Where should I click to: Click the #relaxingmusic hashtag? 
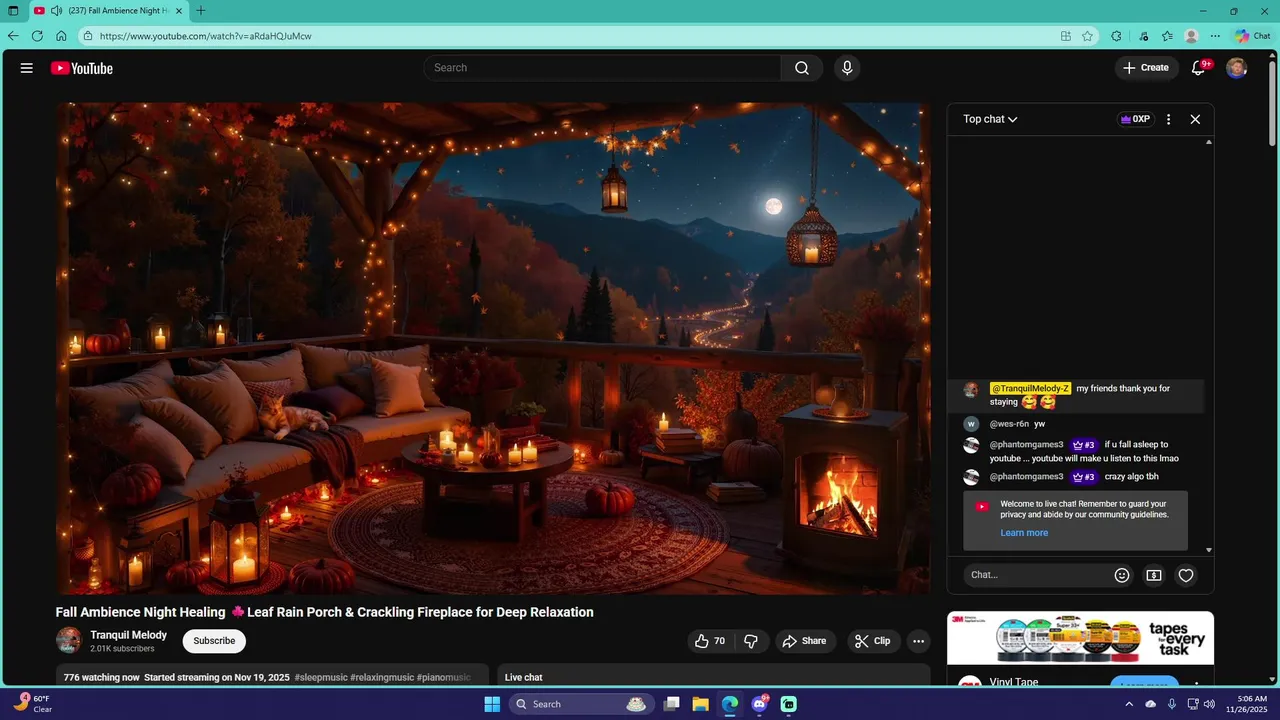pyautogui.click(x=382, y=678)
